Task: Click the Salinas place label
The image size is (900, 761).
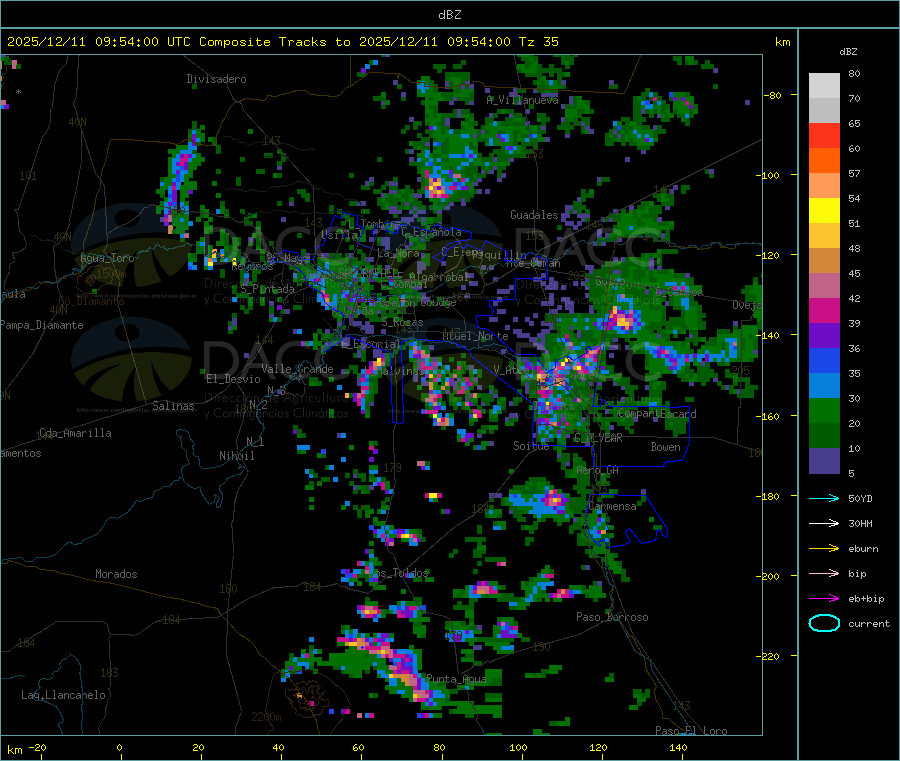Action: pyautogui.click(x=173, y=406)
